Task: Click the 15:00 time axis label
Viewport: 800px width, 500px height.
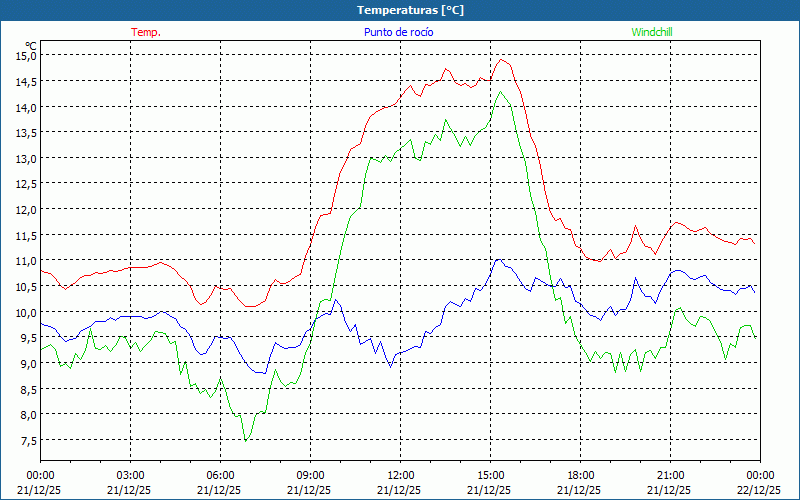Action: tap(490, 475)
